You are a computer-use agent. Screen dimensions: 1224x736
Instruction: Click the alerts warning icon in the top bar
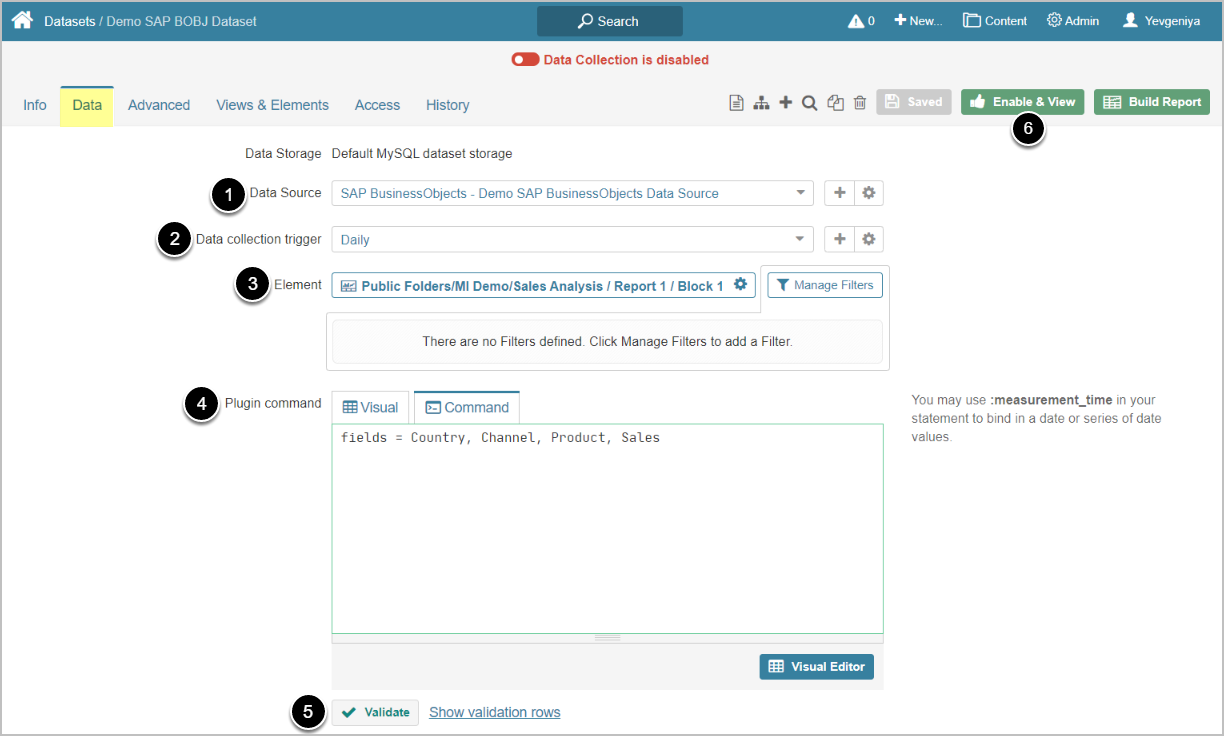point(856,21)
